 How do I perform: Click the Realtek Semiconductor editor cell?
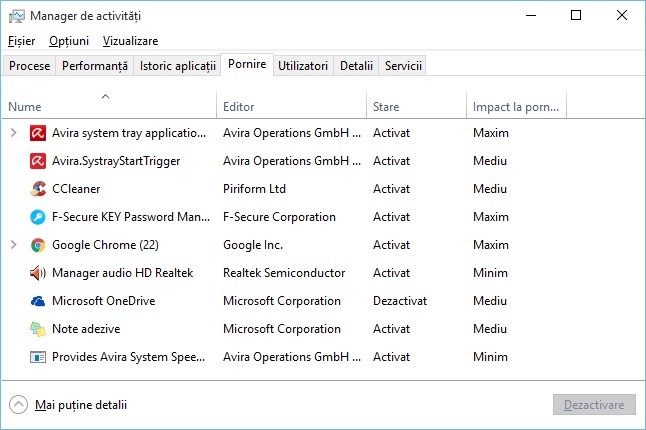284,273
